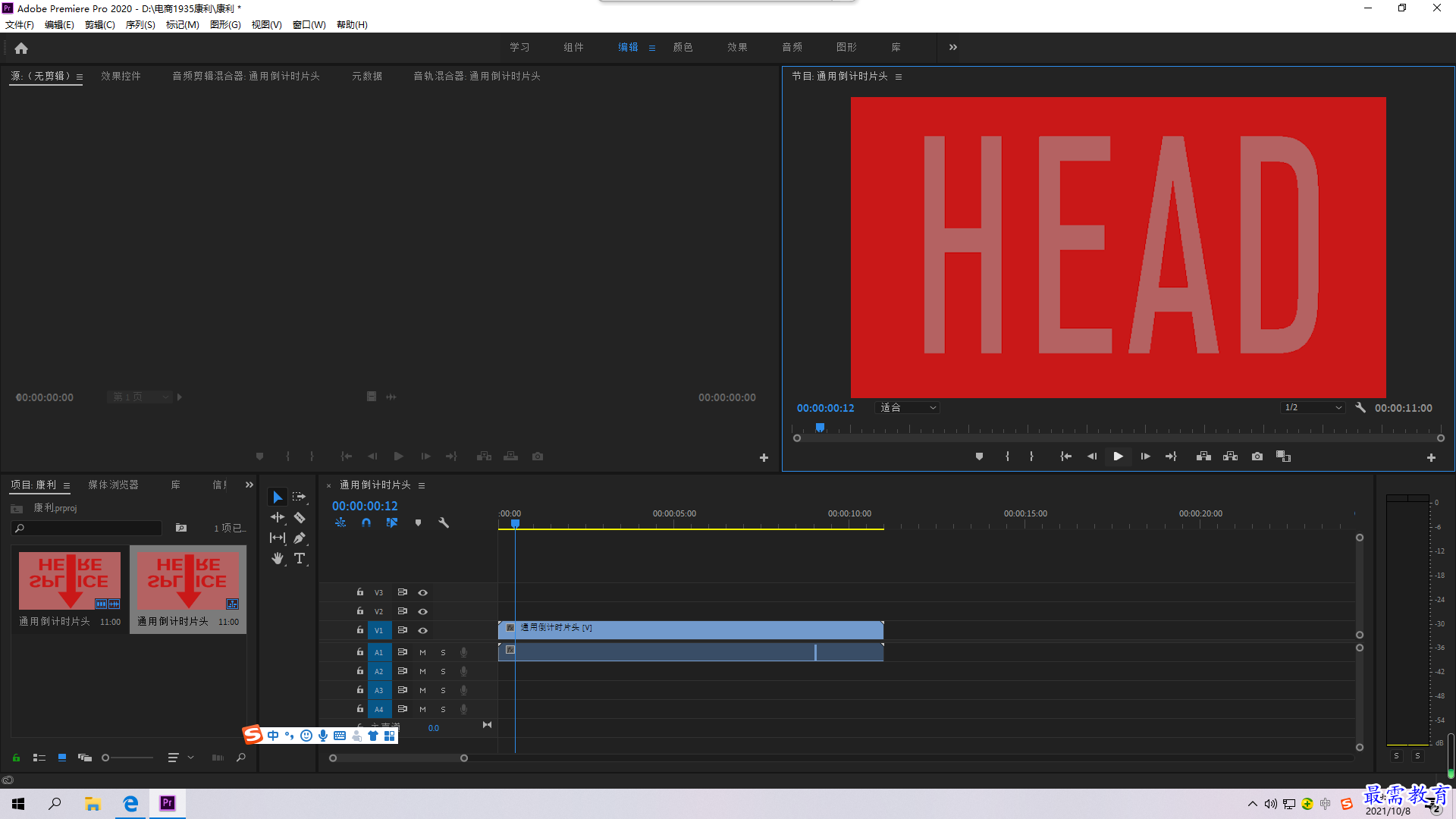Select the Razor tool
The image size is (1456, 819).
coord(300,517)
